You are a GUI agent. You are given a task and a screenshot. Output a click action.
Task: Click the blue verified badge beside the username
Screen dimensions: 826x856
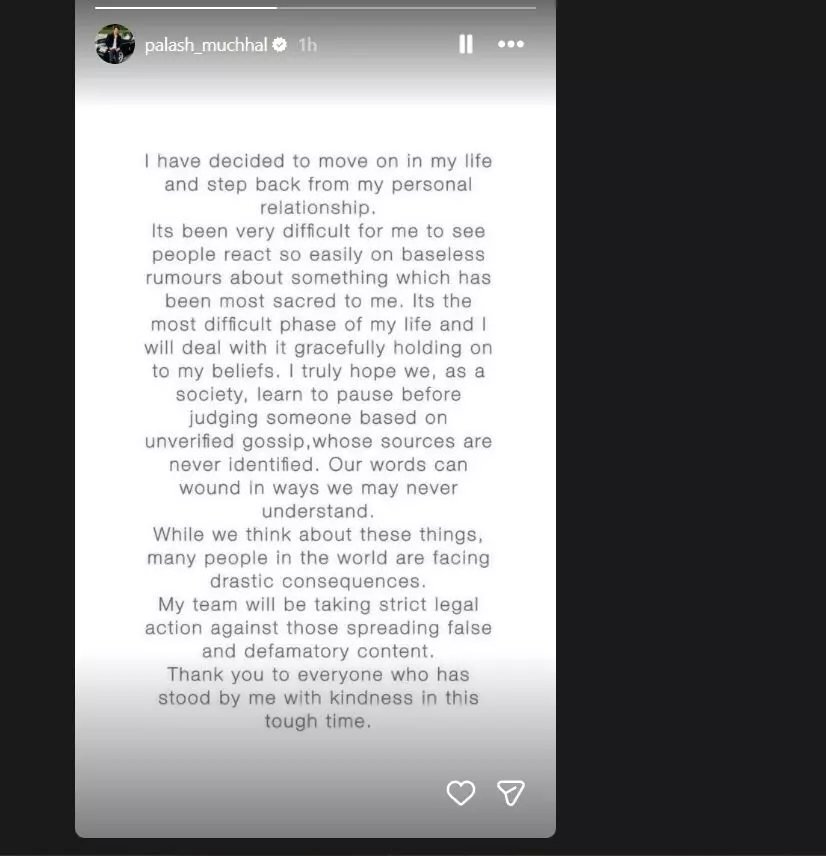(x=280, y=45)
